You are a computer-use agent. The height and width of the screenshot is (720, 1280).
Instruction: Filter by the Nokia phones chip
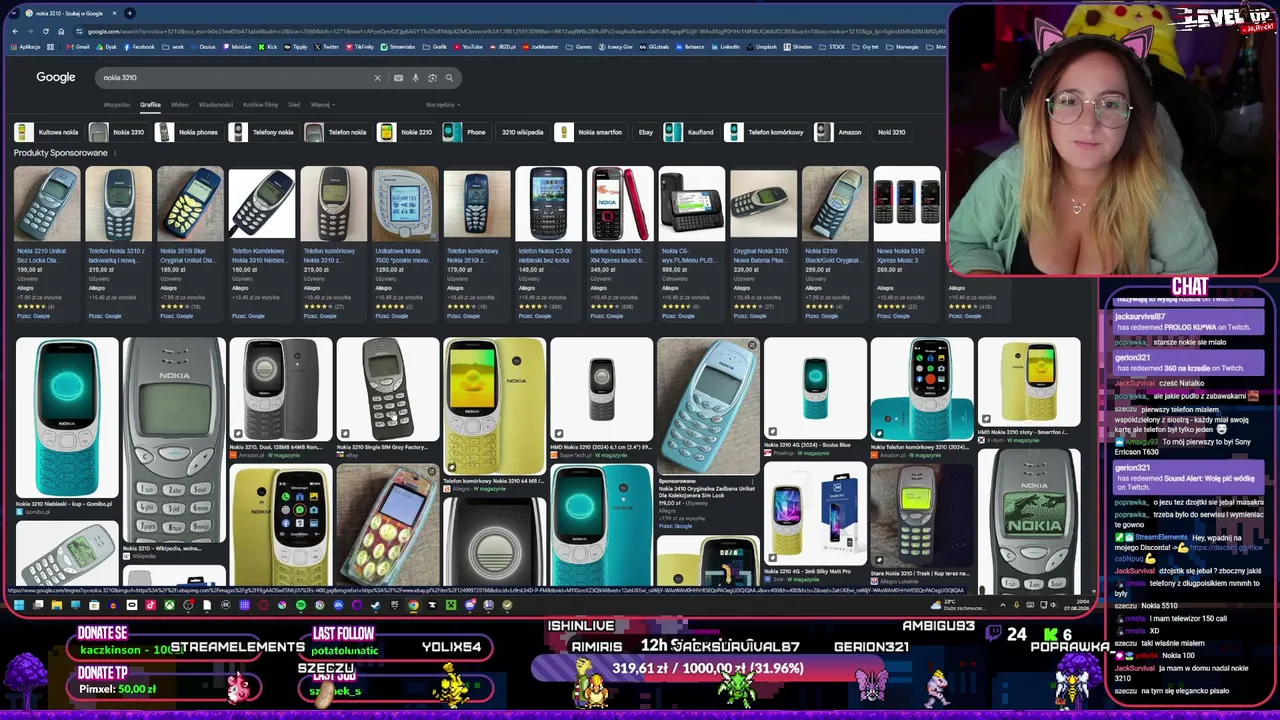pos(187,132)
